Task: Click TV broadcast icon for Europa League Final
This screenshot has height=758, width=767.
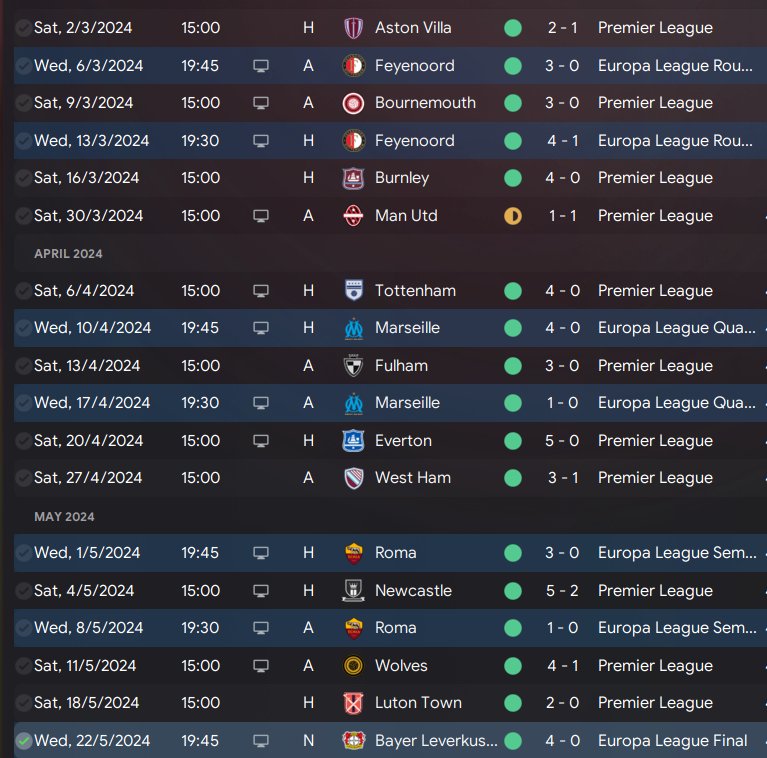Action: [261, 741]
